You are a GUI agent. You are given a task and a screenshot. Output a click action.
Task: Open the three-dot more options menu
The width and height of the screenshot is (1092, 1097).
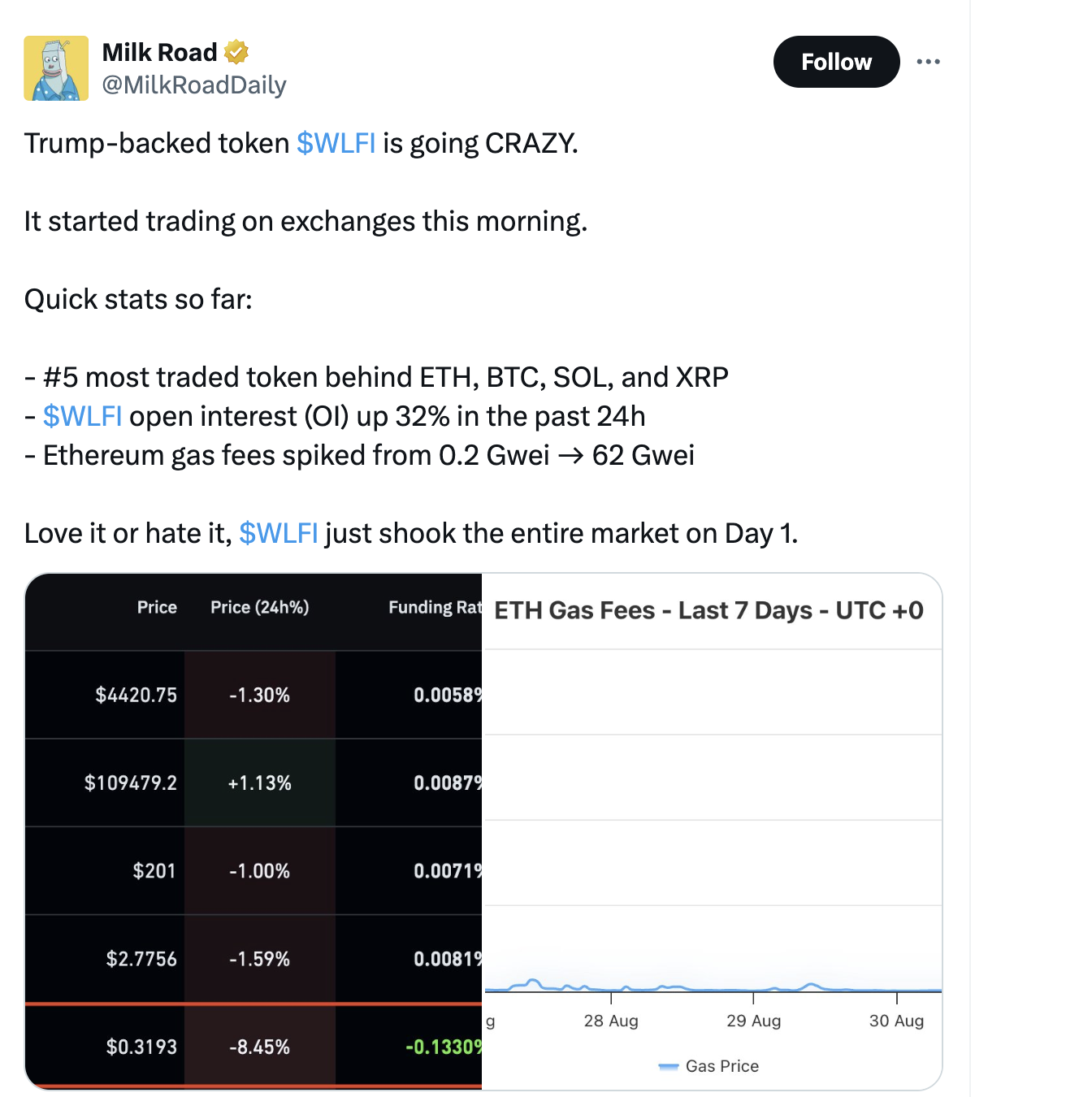928,62
